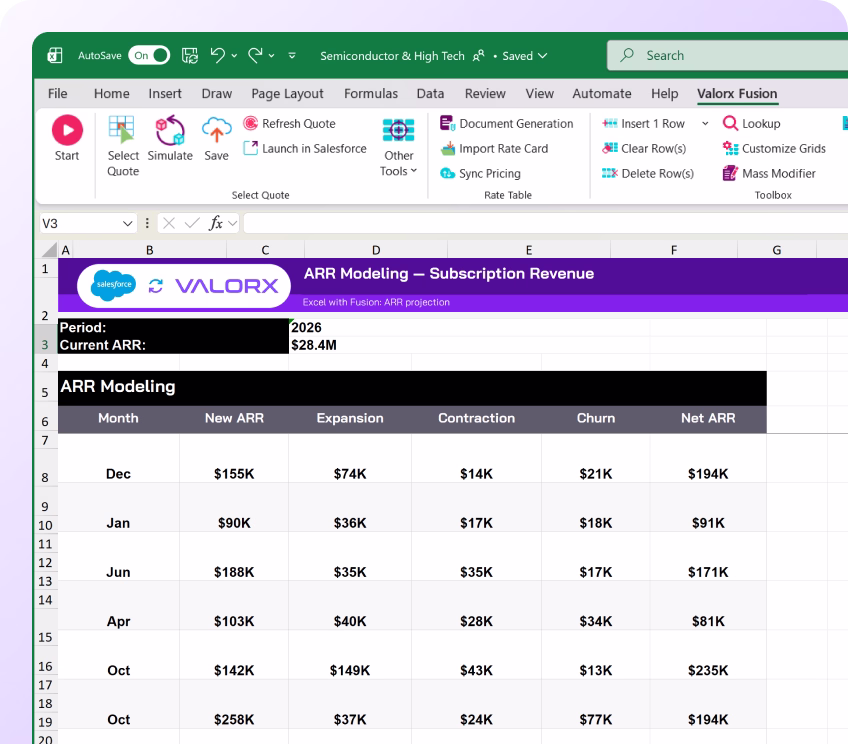The height and width of the screenshot is (744, 848).
Task: Open the Undo history dropdown arrow
Action: pos(234,56)
